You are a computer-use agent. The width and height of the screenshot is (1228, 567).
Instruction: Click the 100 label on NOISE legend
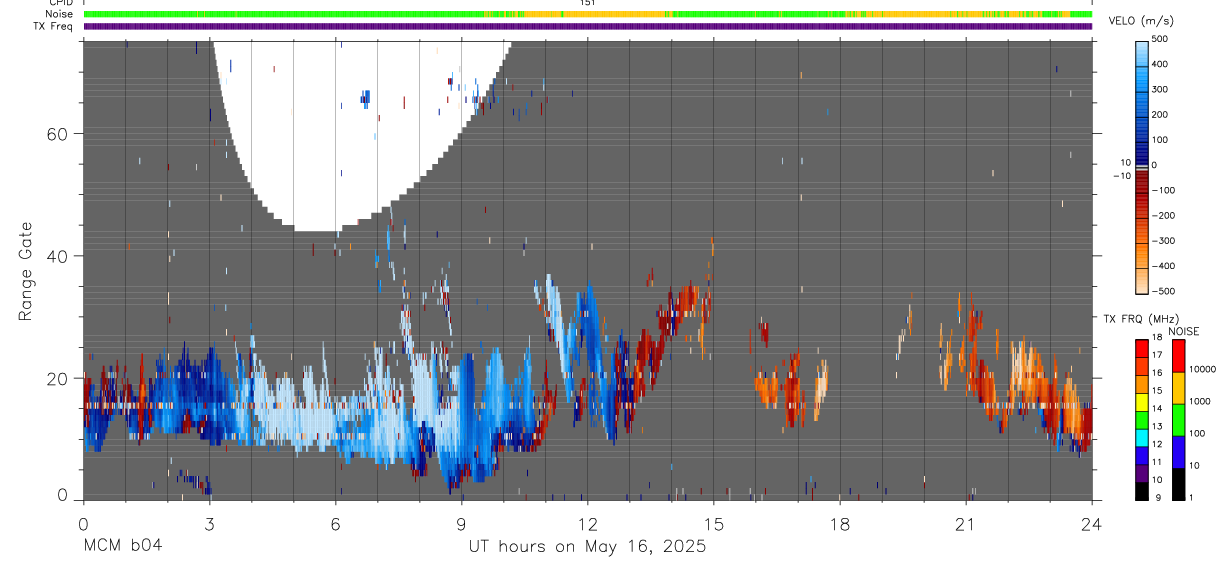[x=1198, y=434]
